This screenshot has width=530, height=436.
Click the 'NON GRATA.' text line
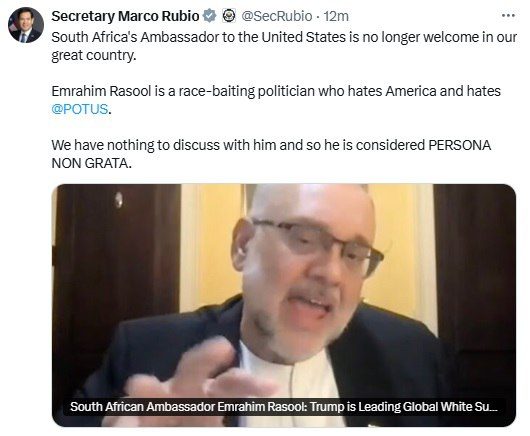[x=91, y=163]
